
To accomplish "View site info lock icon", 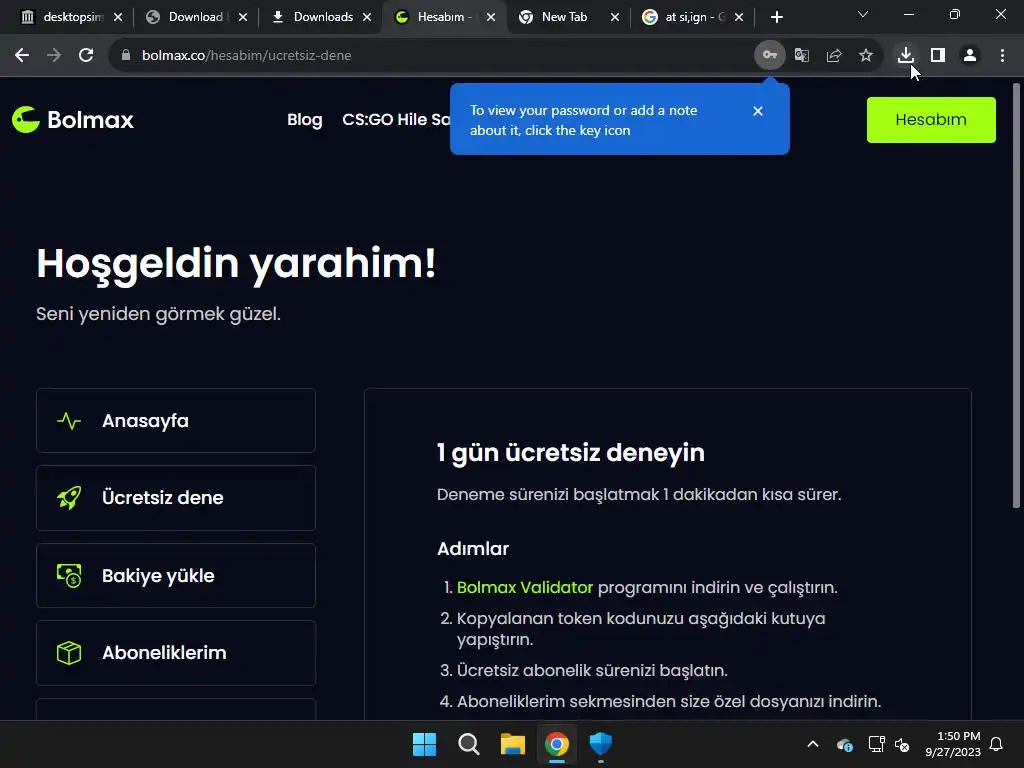I will point(126,56).
